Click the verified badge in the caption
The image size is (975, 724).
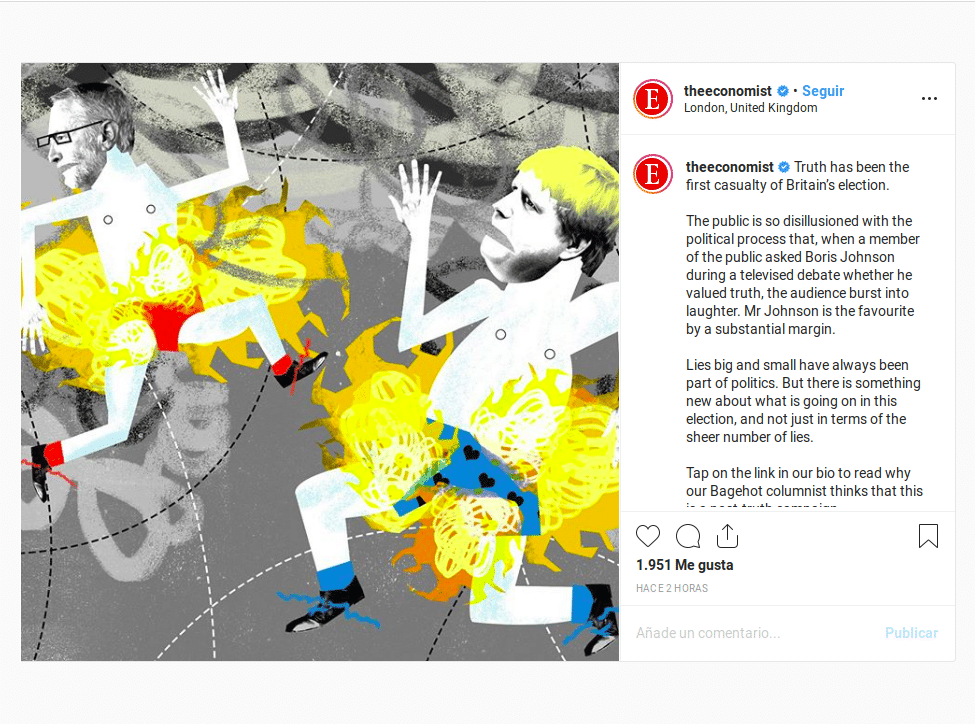(x=784, y=167)
